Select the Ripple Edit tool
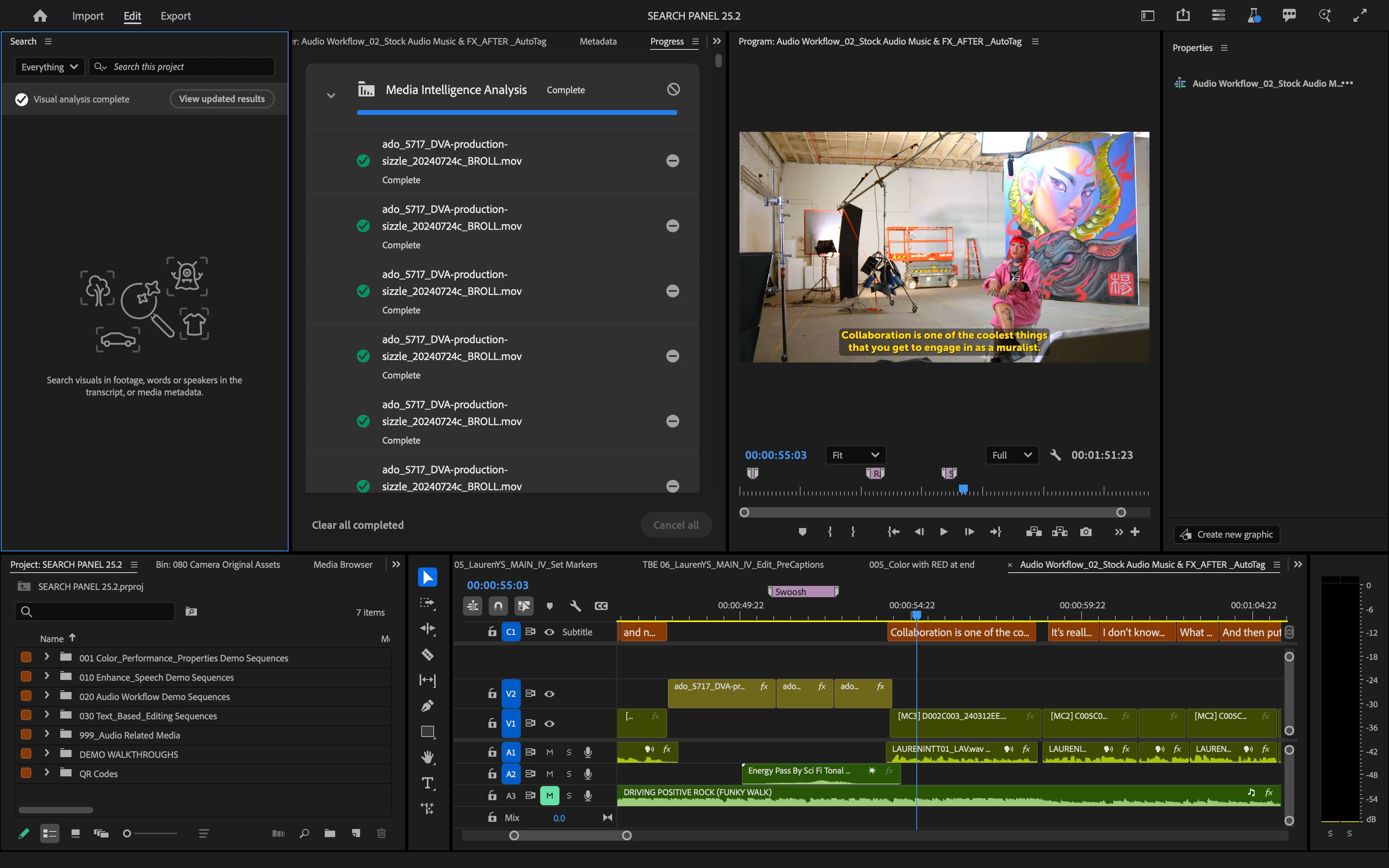 pos(427,628)
